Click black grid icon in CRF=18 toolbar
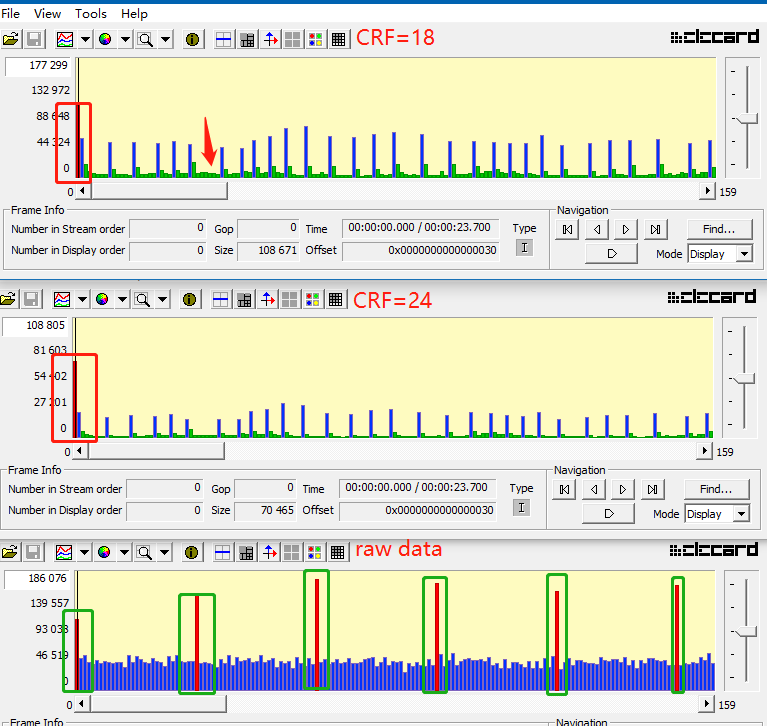Image resolution: width=767 pixels, height=726 pixels. pos(338,39)
